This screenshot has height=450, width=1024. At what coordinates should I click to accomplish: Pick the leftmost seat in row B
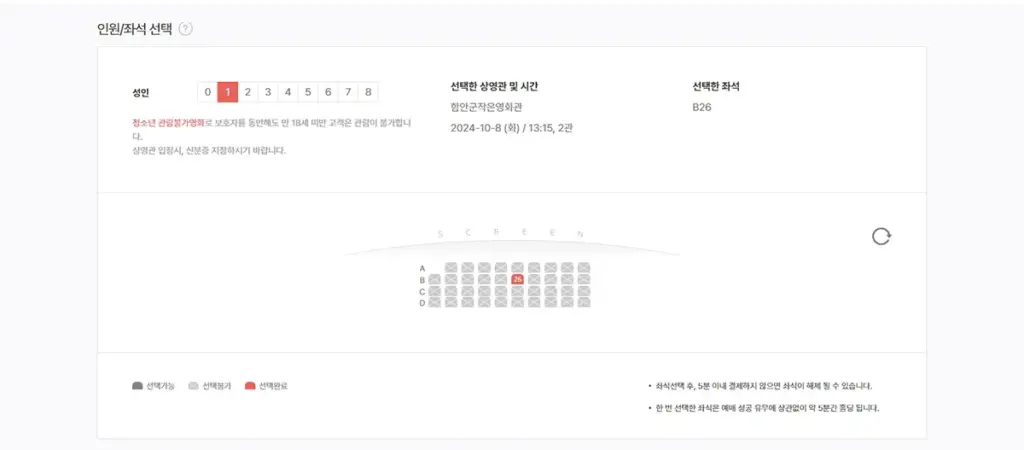[x=435, y=280]
